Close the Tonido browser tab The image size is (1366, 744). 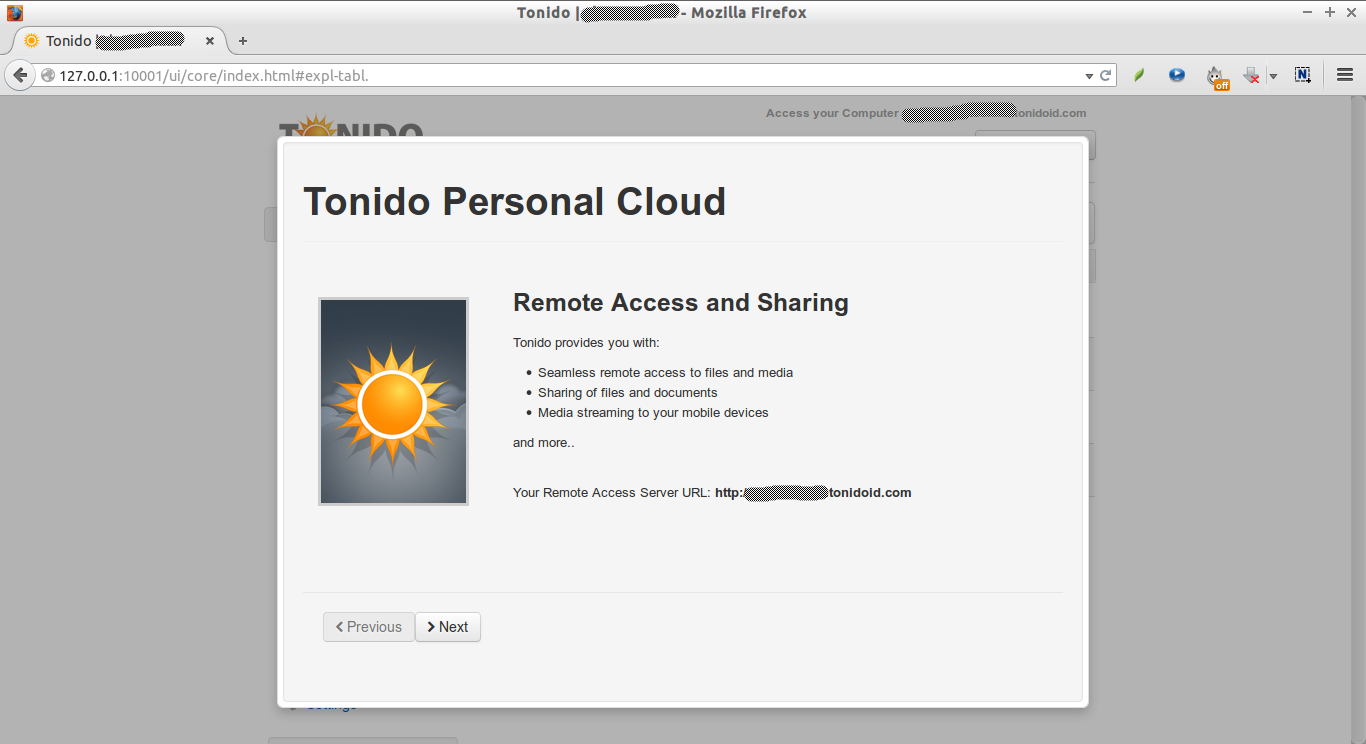click(210, 41)
